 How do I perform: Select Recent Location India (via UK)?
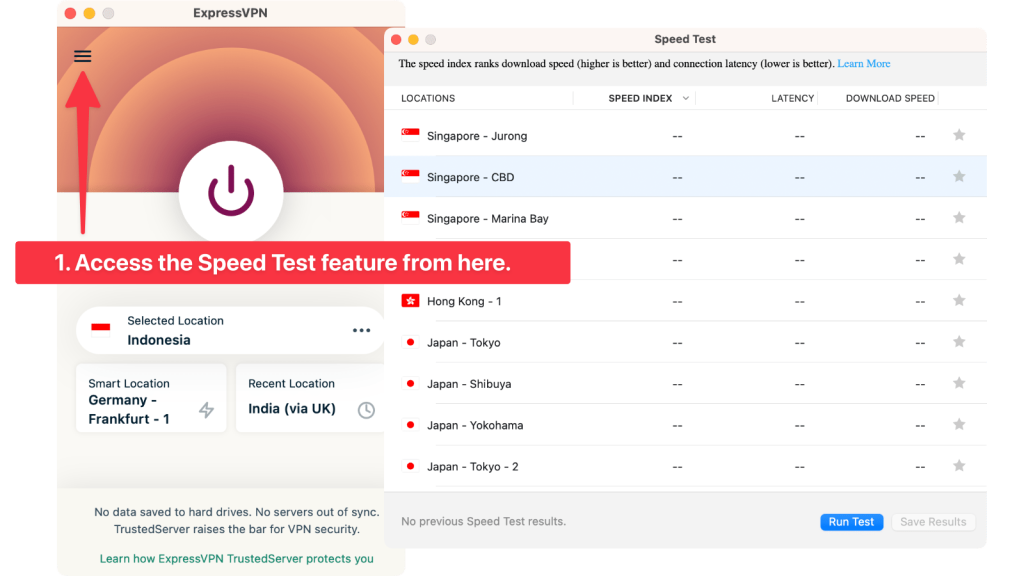pyautogui.click(x=310, y=398)
